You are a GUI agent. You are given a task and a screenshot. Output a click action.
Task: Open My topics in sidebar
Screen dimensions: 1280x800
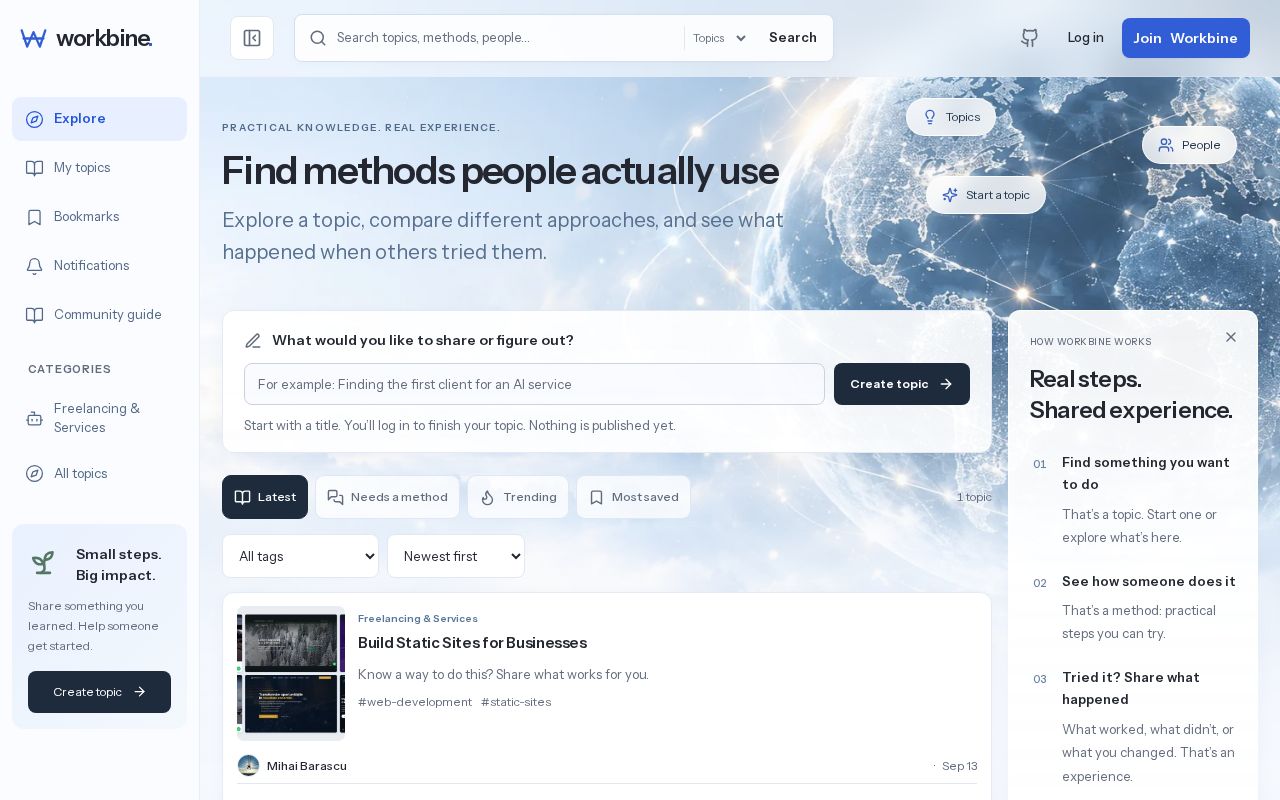click(99, 168)
